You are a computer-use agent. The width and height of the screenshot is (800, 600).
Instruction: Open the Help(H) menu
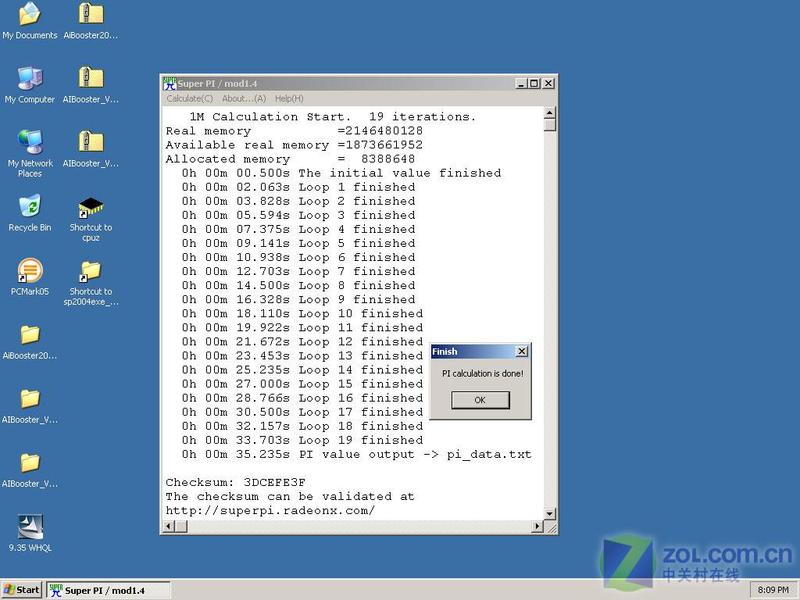coord(289,98)
